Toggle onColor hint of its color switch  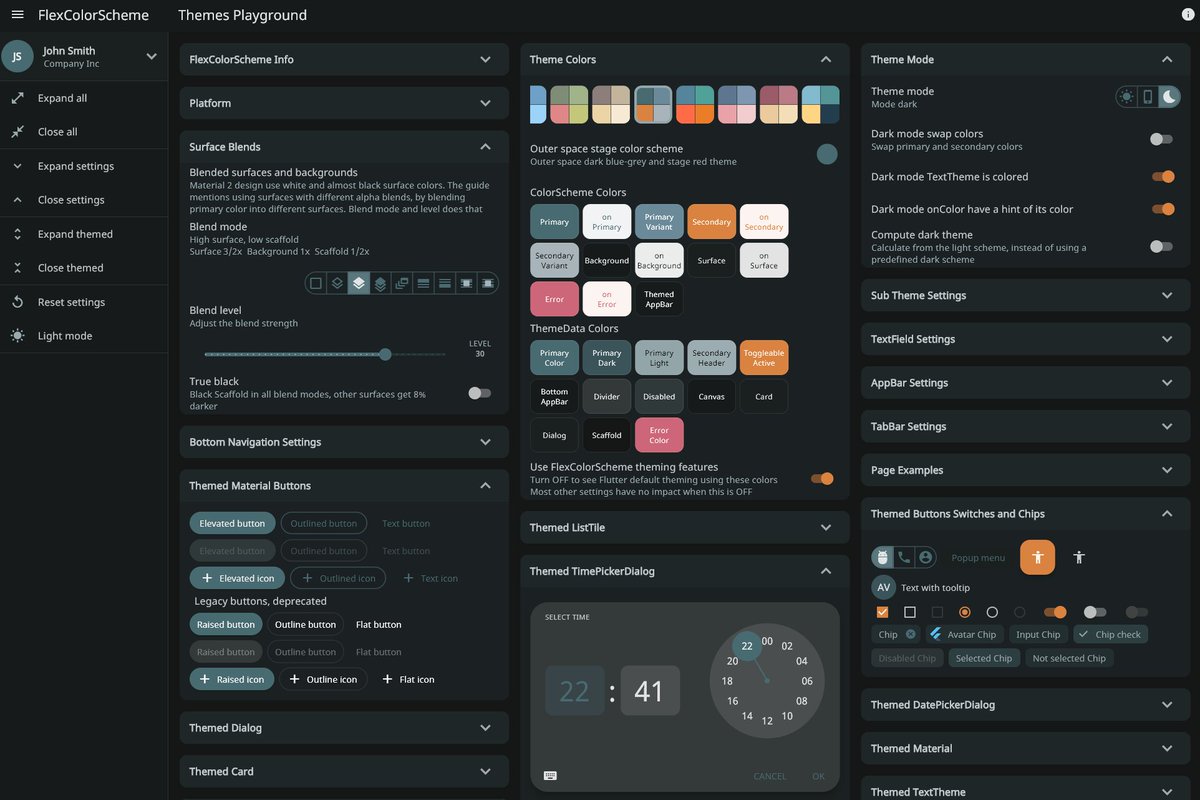pyautogui.click(x=1162, y=209)
